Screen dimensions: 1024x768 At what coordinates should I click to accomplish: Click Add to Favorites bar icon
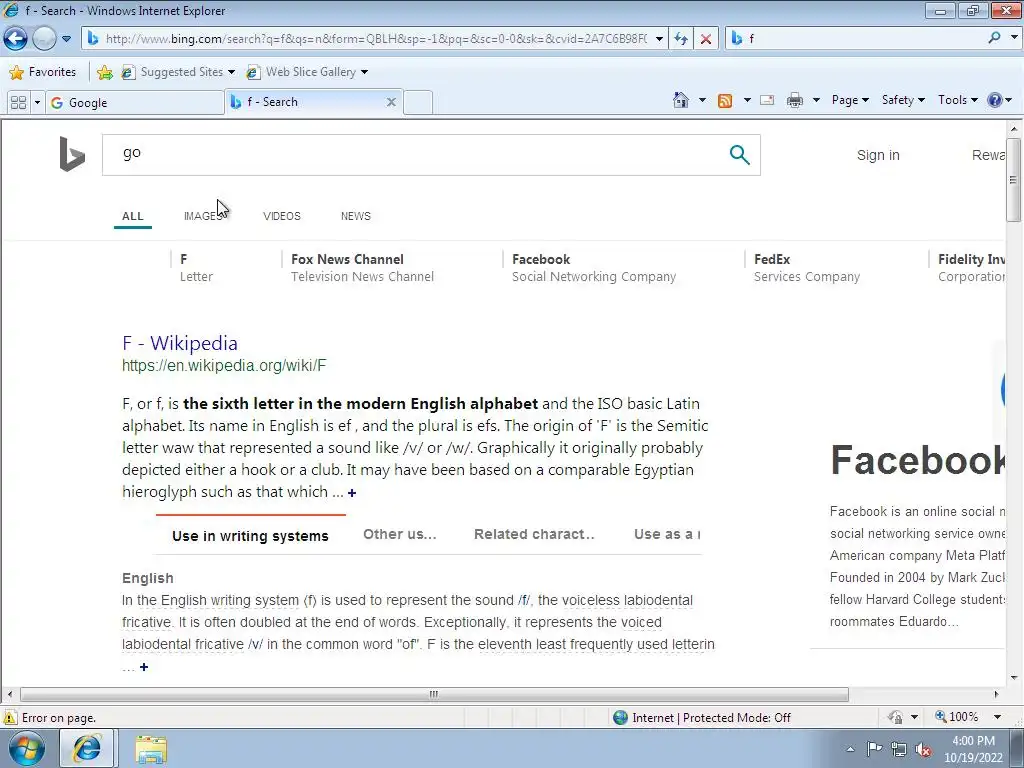104,72
